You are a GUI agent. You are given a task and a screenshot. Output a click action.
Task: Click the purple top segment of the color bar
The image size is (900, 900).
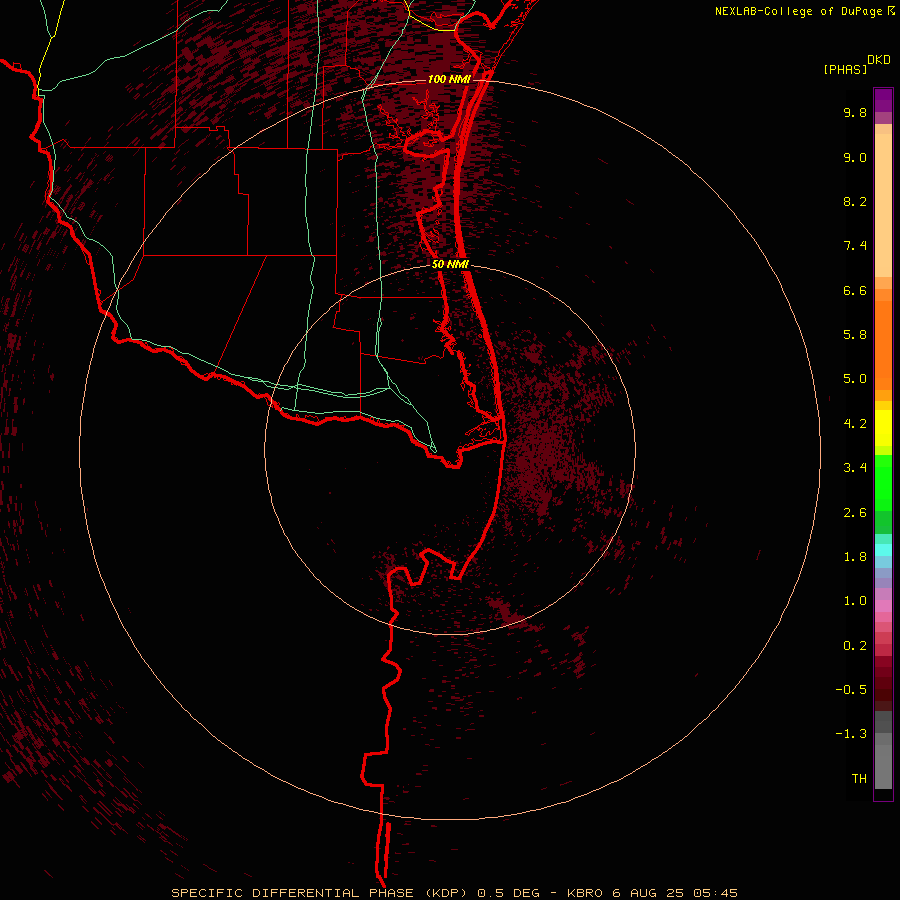point(883,100)
